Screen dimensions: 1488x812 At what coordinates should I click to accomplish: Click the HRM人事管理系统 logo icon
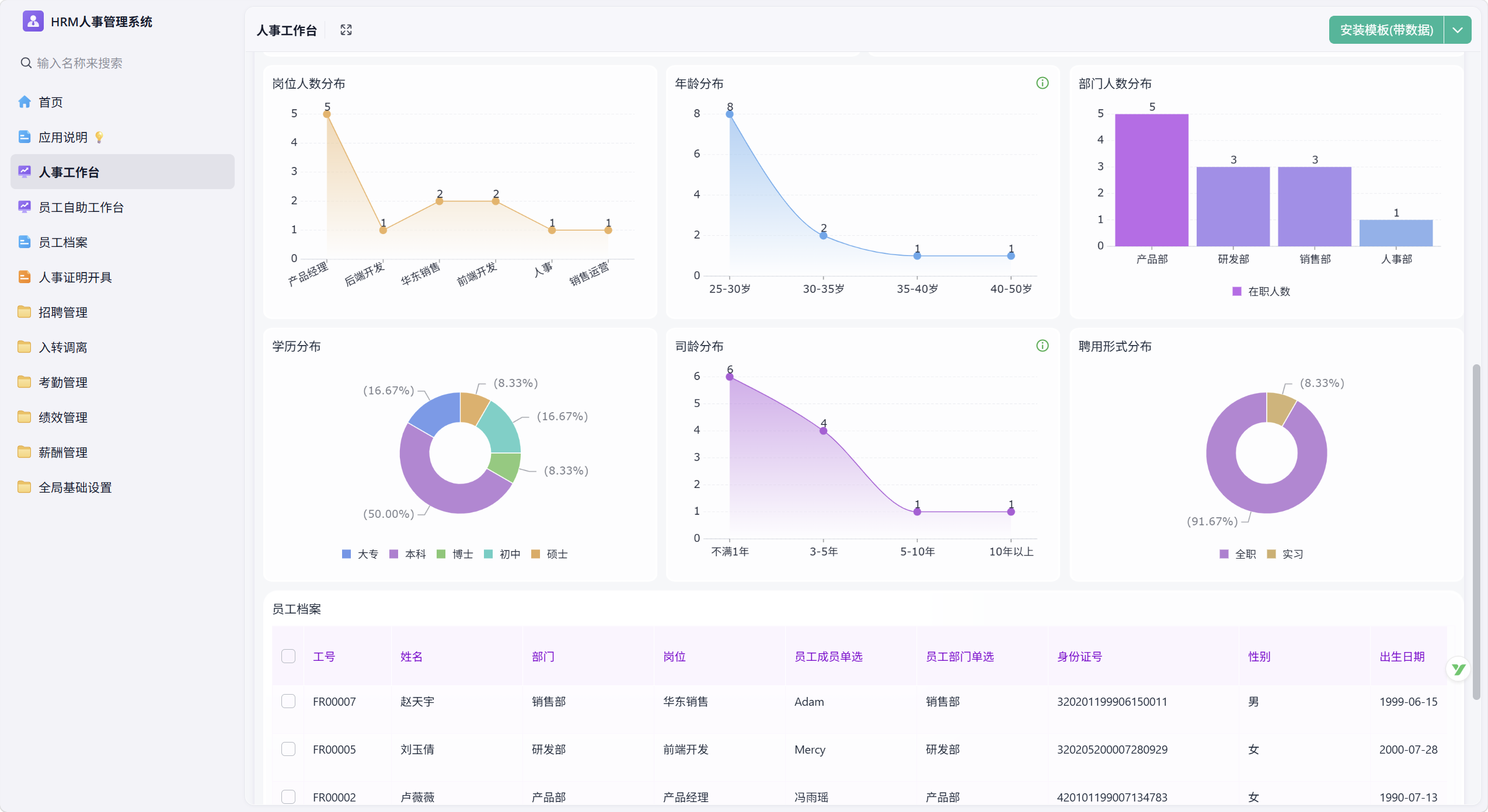(x=33, y=22)
